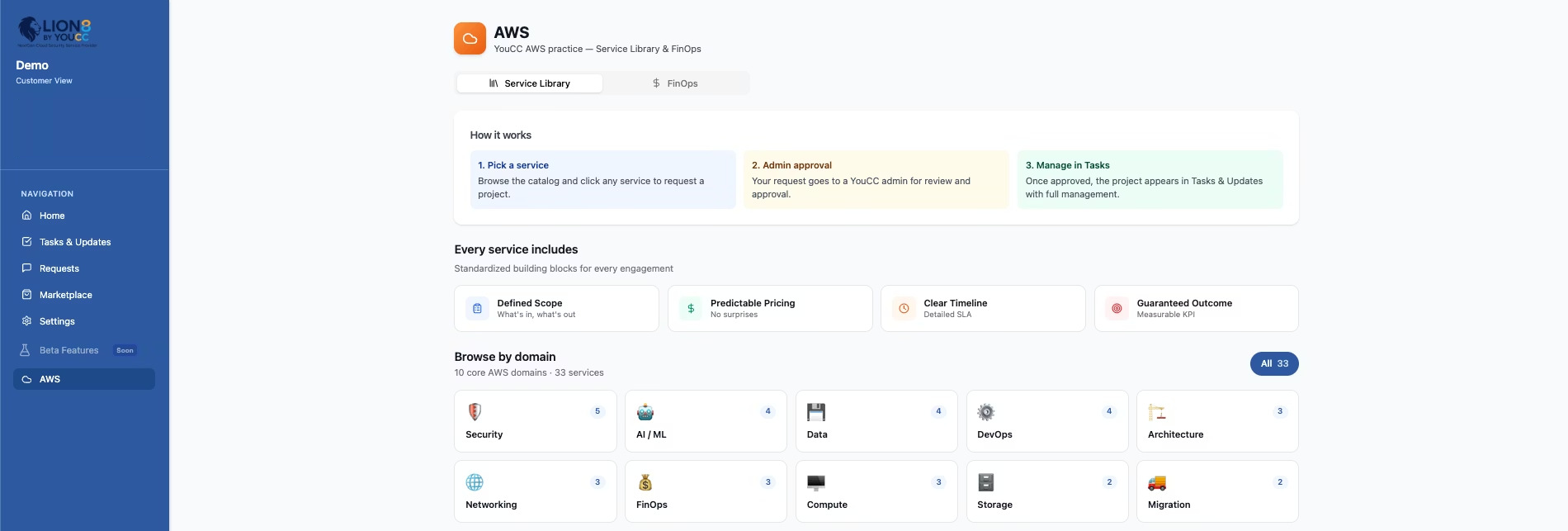Click the Security card count badge 5
This screenshot has height=531, width=1568.
click(597, 411)
